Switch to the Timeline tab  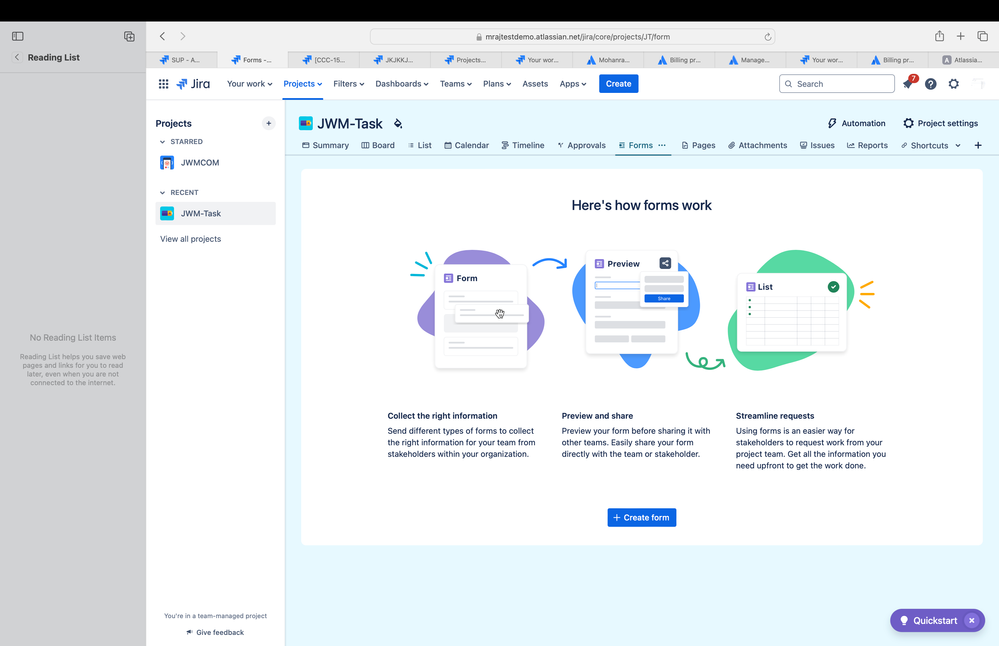click(522, 145)
